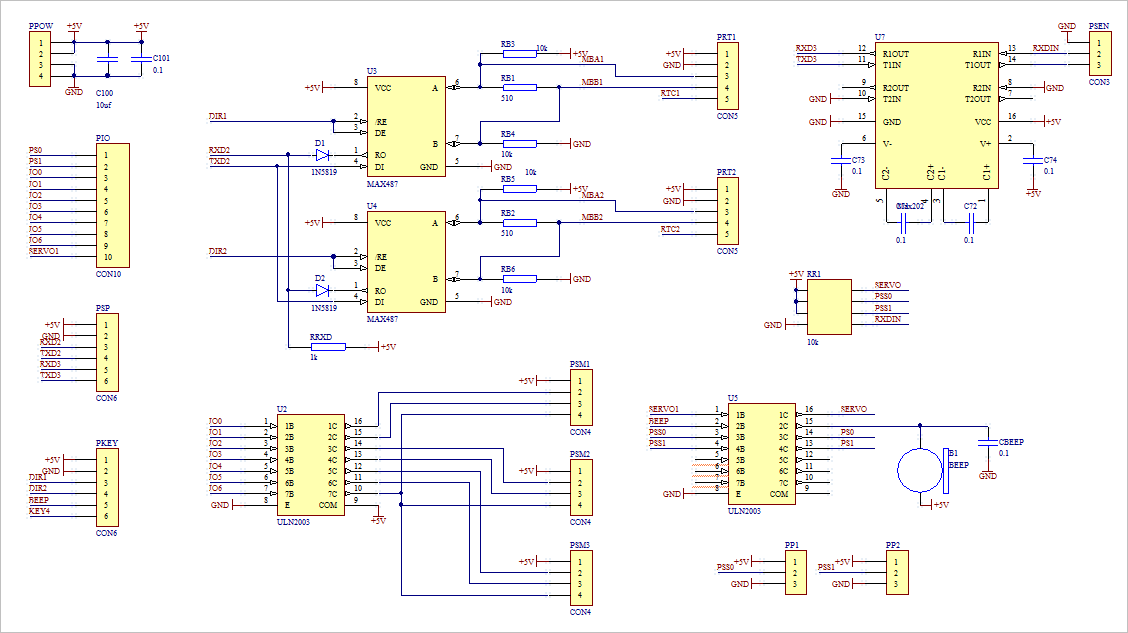This screenshot has width=1128, height=633.
Task: Select capacitor C100 10uf
Action: [107, 59]
